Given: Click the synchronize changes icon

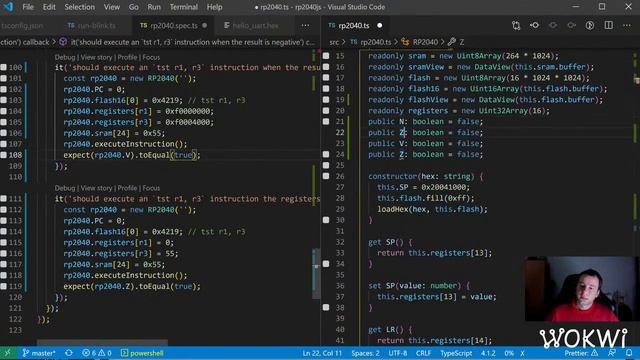Looking at the screenshot, I should point(69,353).
